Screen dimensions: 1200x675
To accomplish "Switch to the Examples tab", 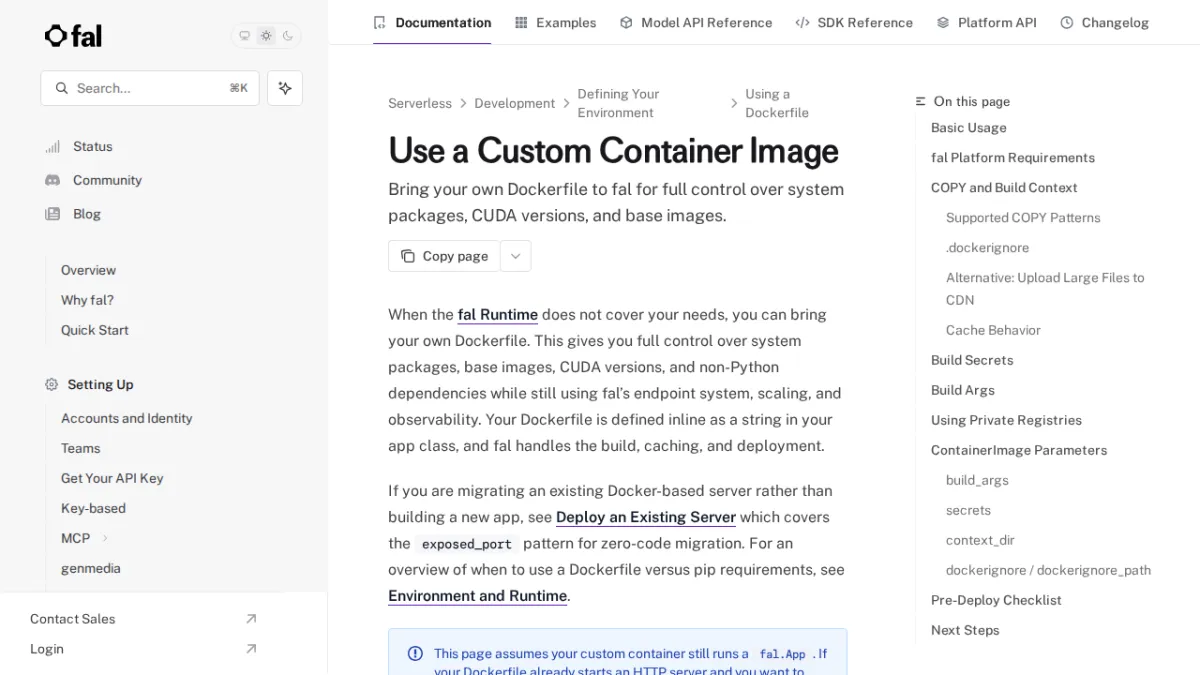I will pyautogui.click(x=555, y=22).
